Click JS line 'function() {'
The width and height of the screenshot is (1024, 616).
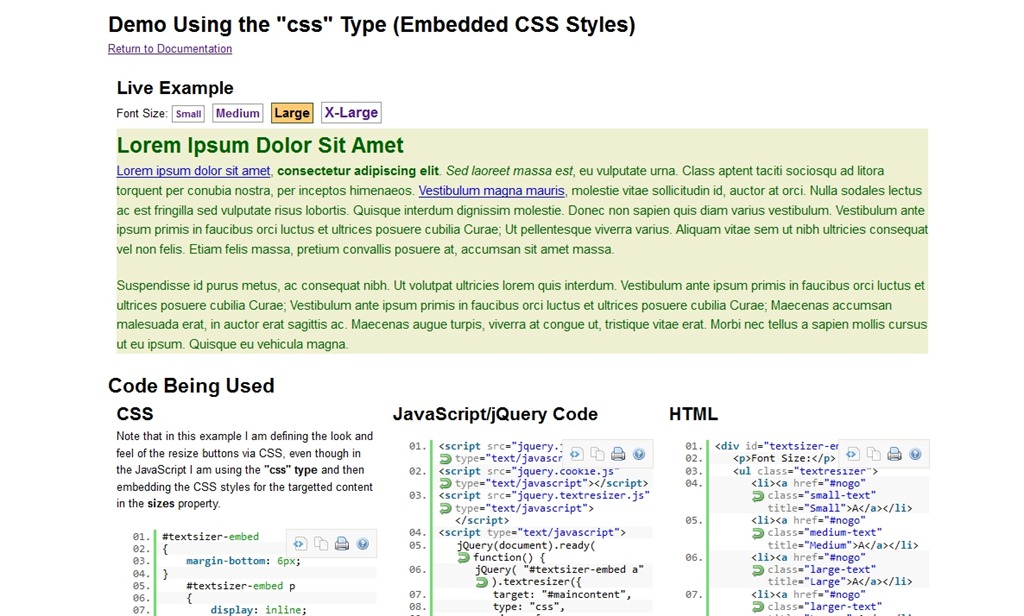(x=509, y=557)
